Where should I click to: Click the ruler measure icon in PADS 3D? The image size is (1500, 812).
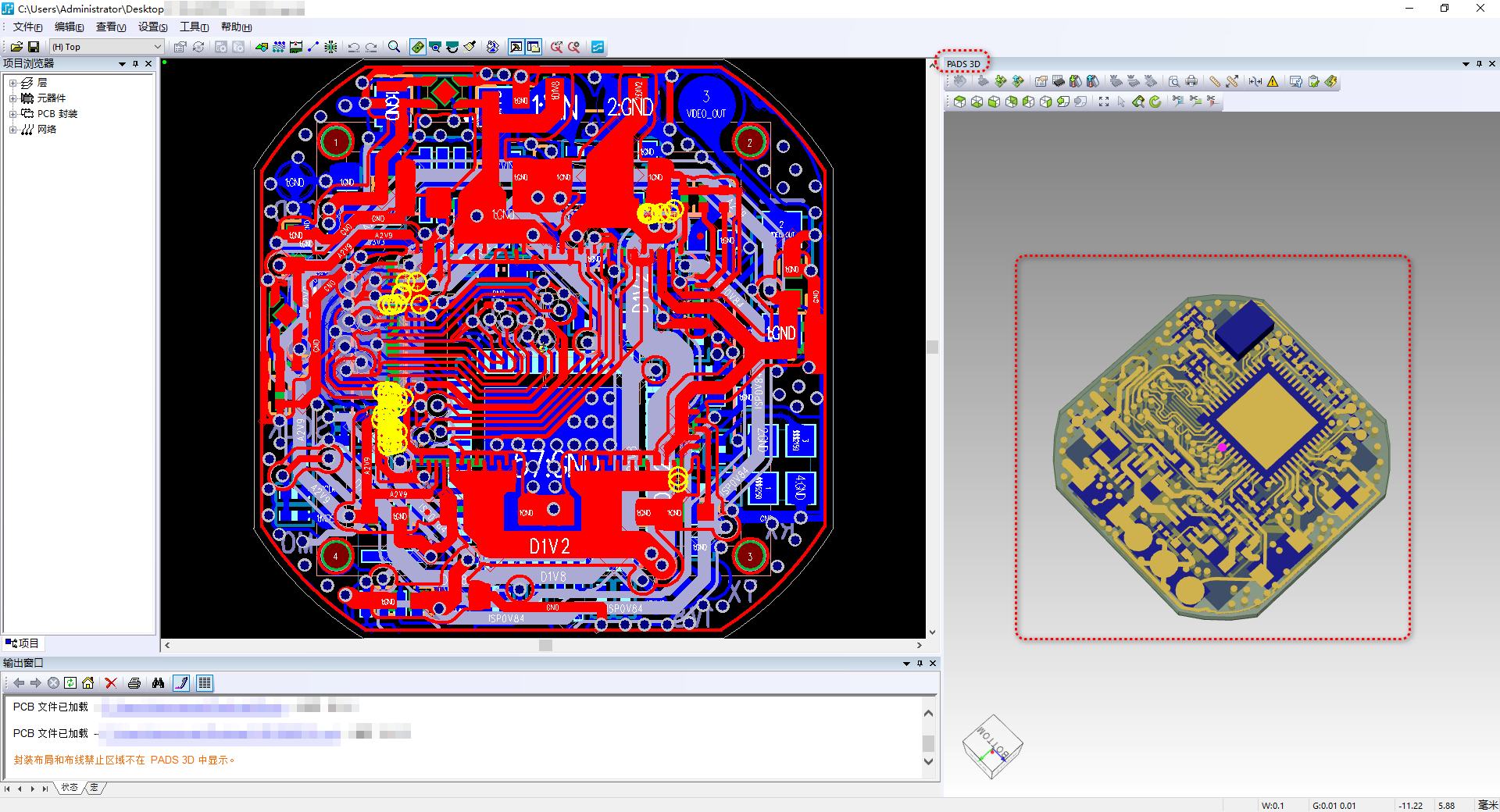tap(1214, 81)
